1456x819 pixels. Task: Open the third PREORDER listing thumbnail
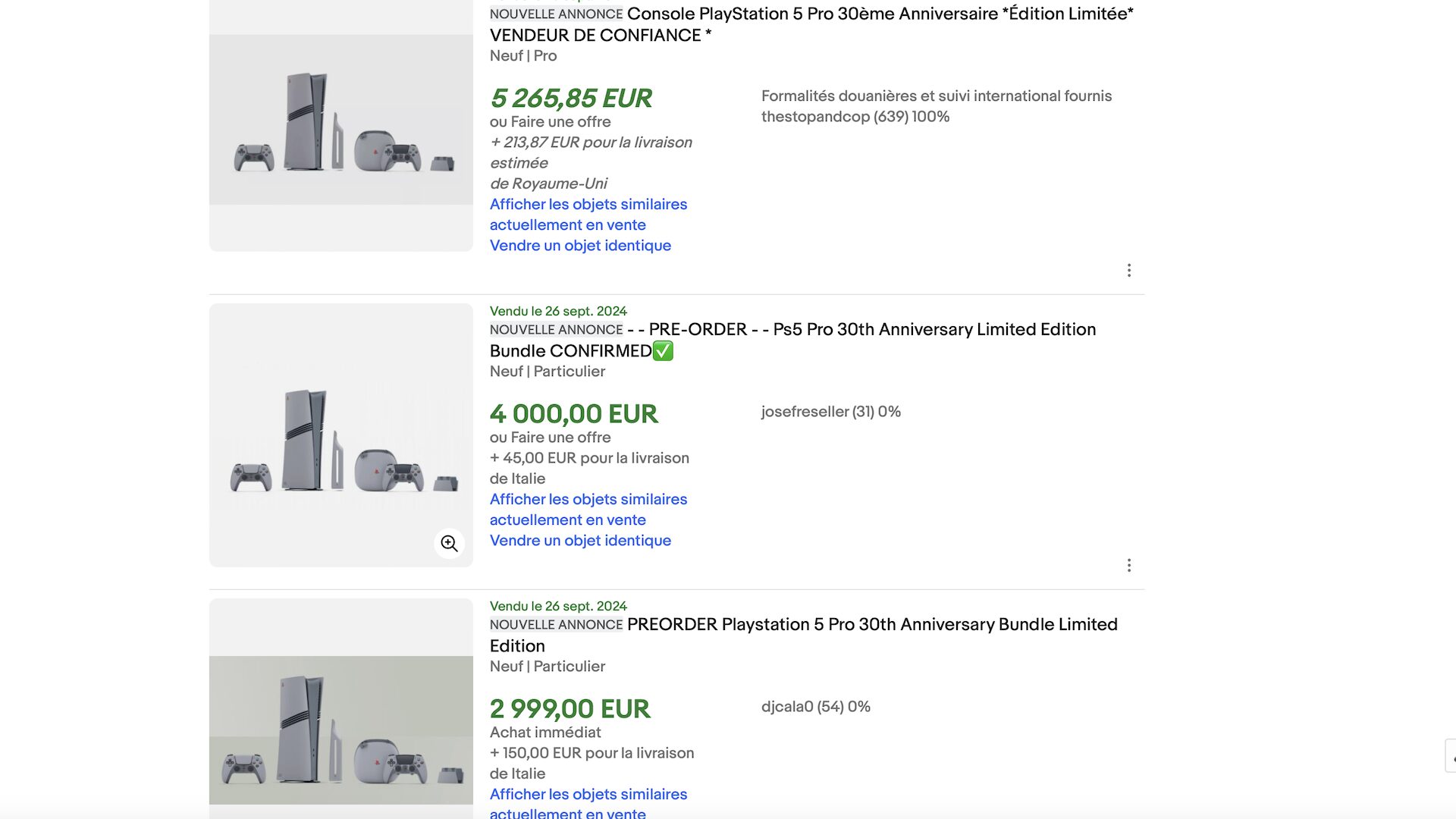[341, 709]
